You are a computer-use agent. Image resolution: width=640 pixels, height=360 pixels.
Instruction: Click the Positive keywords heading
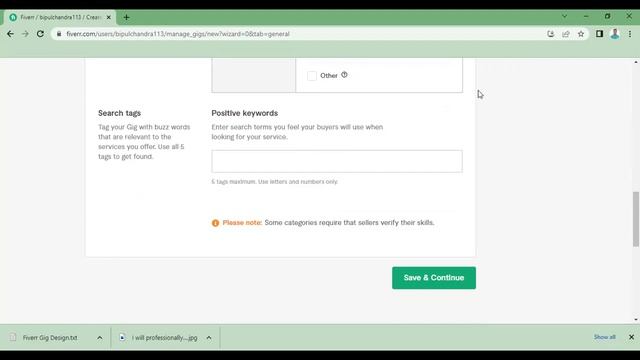coord(244,113)
